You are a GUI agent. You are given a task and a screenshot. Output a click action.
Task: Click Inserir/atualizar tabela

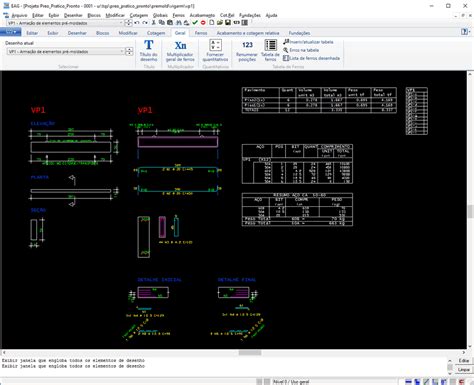click(x=308, y=42)
